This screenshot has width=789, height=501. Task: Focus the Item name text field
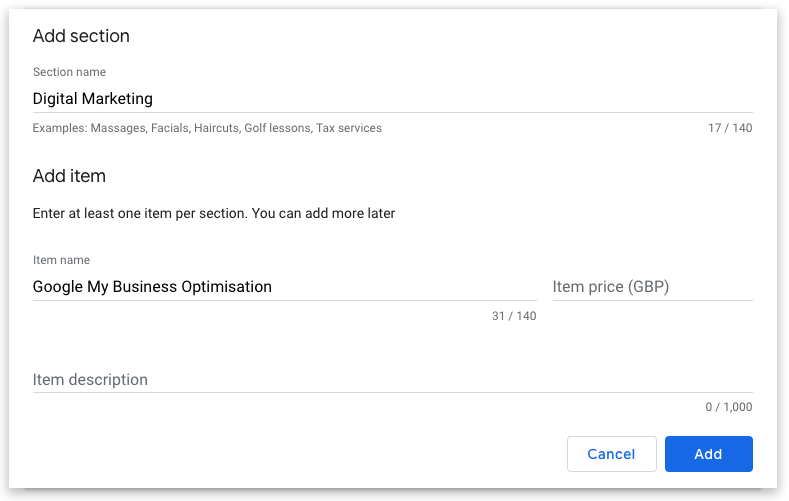(284, 287)
